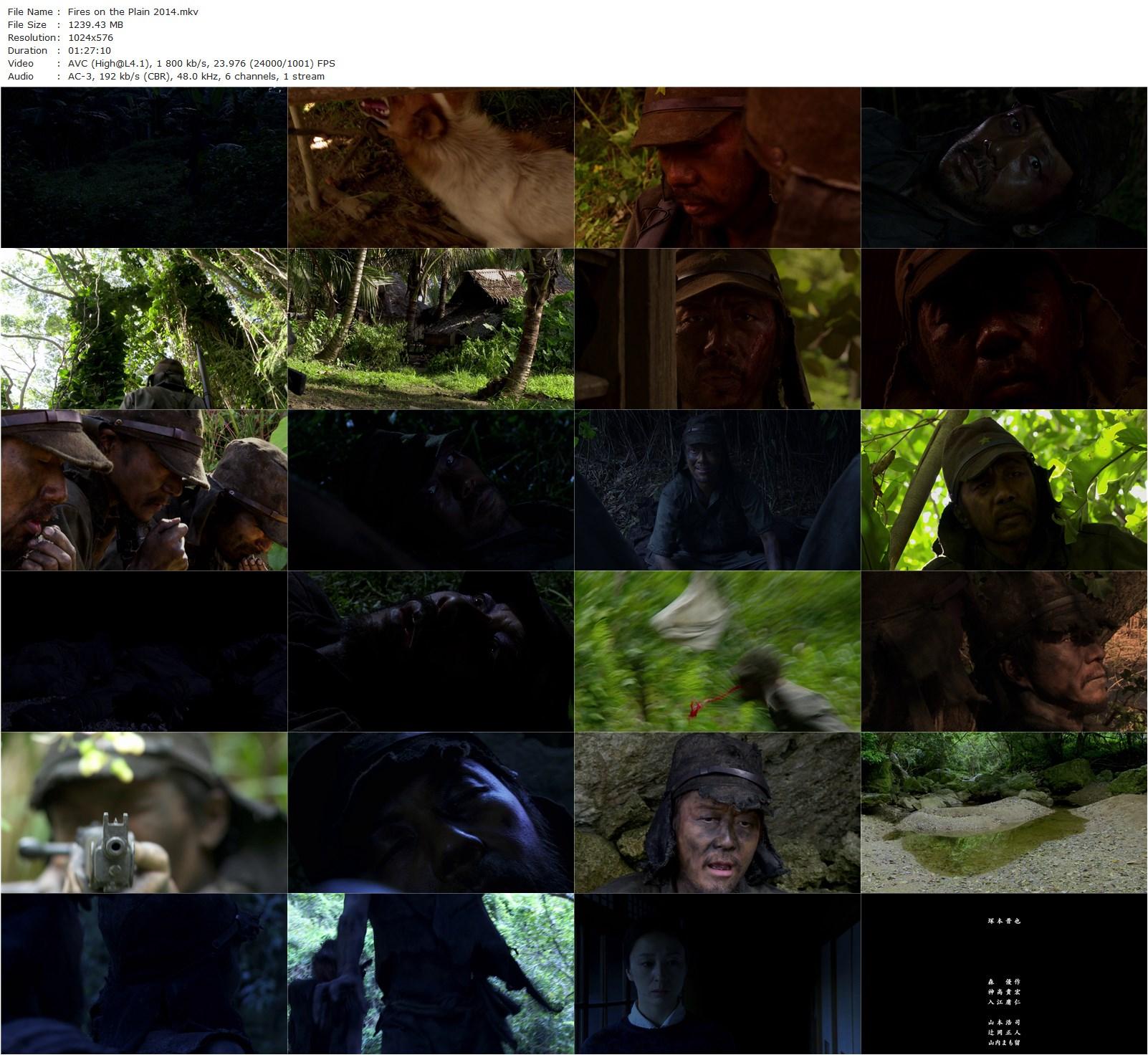Click the soldier beside wooden post thumbnail
The width and height of the screenshot is (1148, 1055).
tap(717, 329)
